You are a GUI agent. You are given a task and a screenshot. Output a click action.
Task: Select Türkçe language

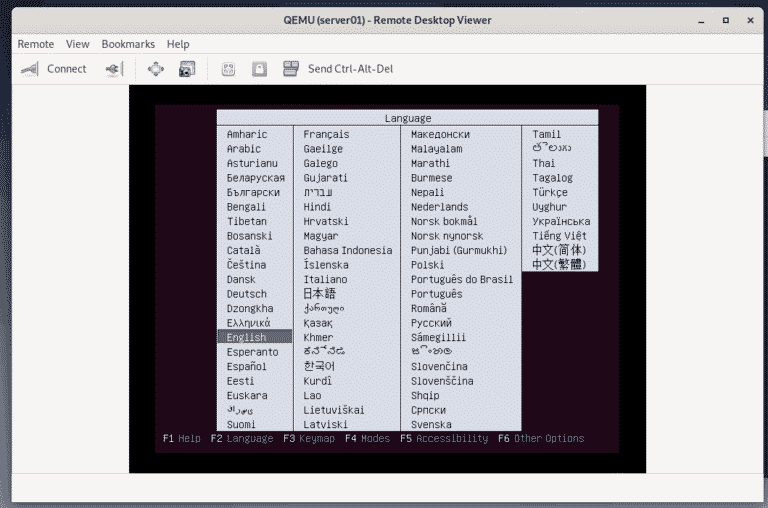550,193
